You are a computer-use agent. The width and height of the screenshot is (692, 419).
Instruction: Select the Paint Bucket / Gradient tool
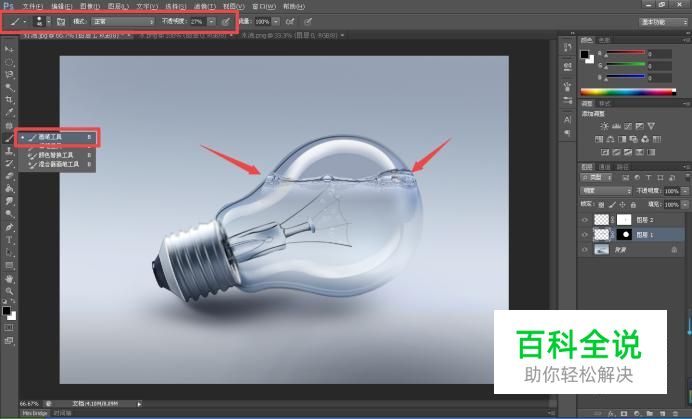(x=9, y=189)
